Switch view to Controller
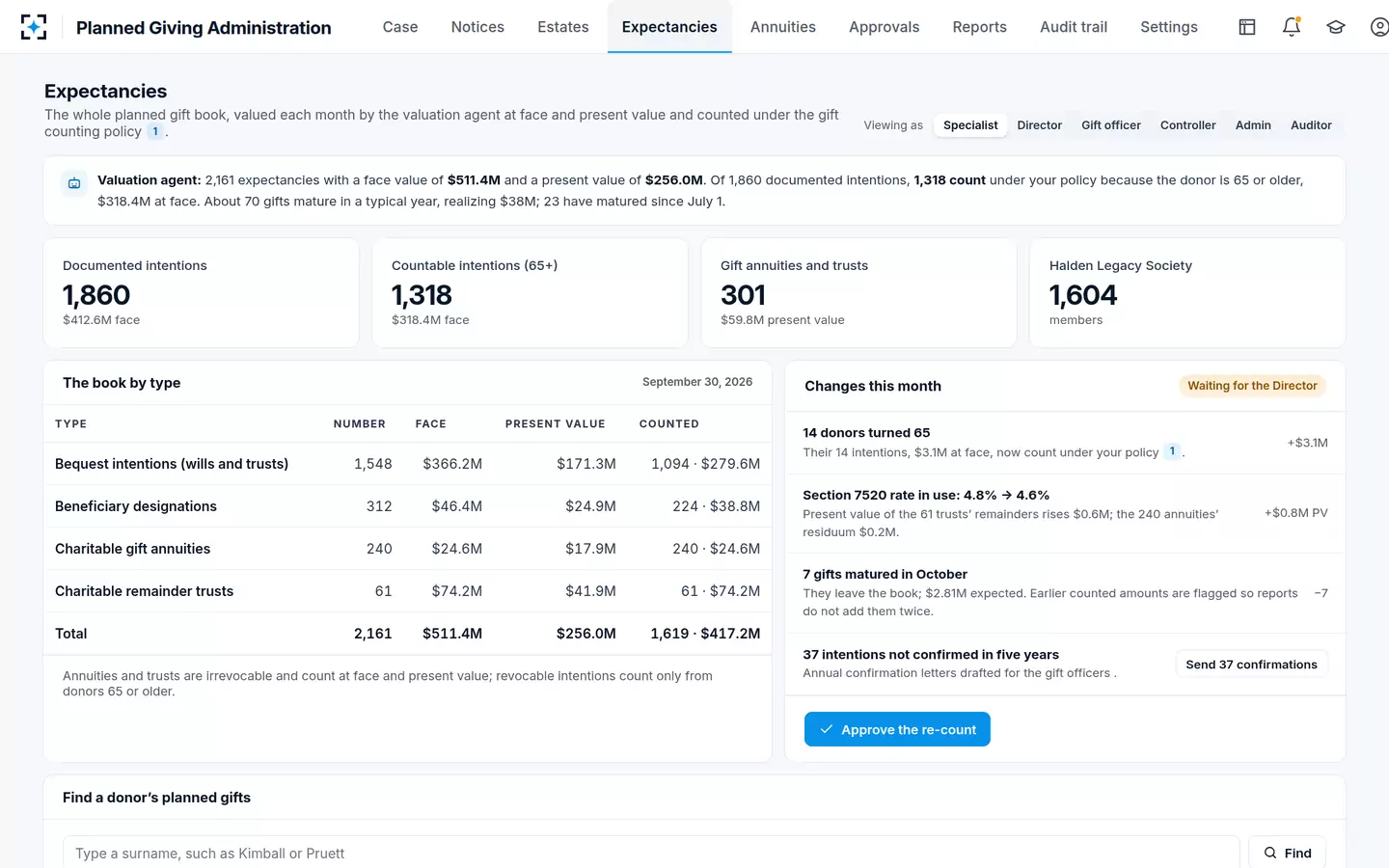Screen dimensions: 1389x868 click(x=1187, y=125)
